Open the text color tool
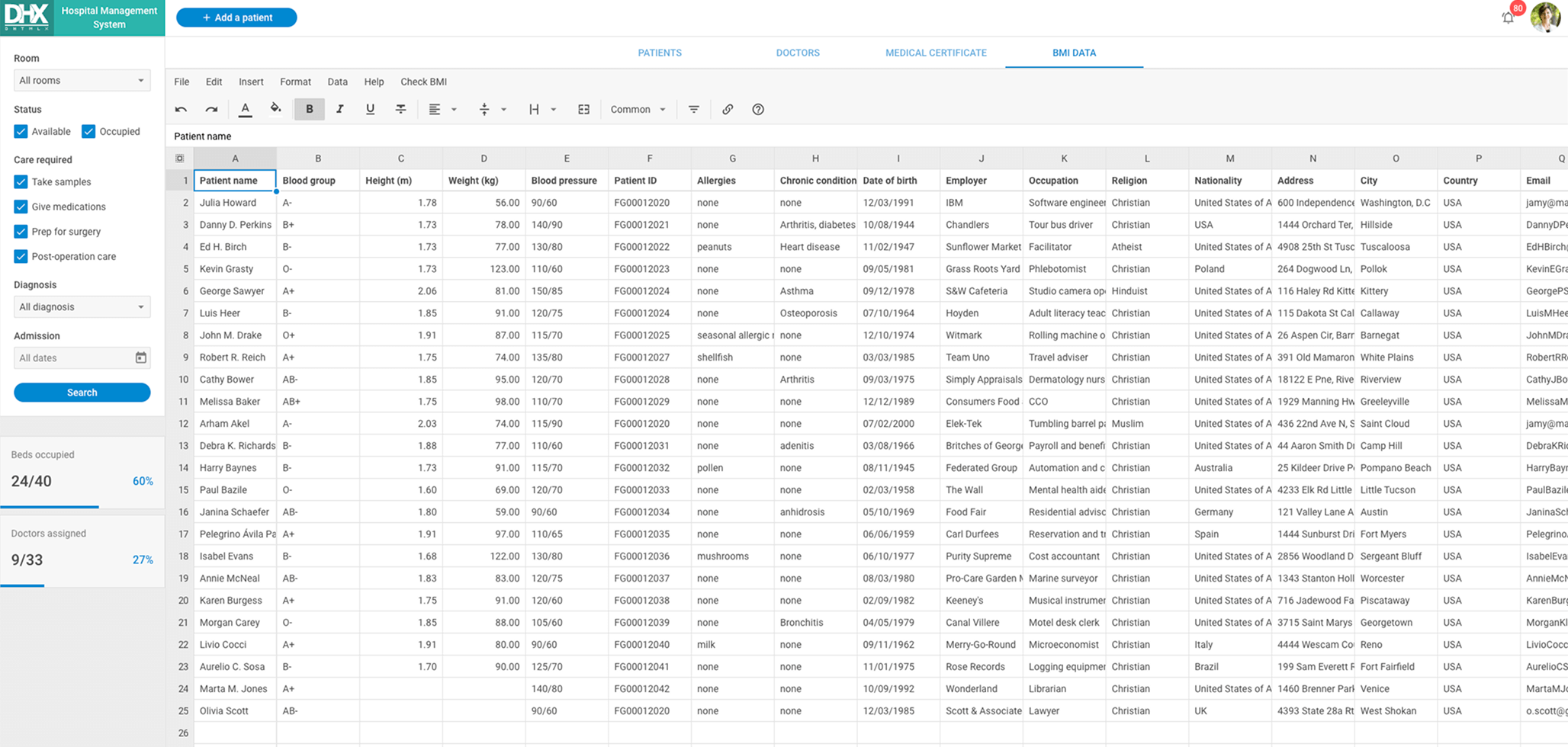This screenshot has width=1568, height=747. [245, 109]
